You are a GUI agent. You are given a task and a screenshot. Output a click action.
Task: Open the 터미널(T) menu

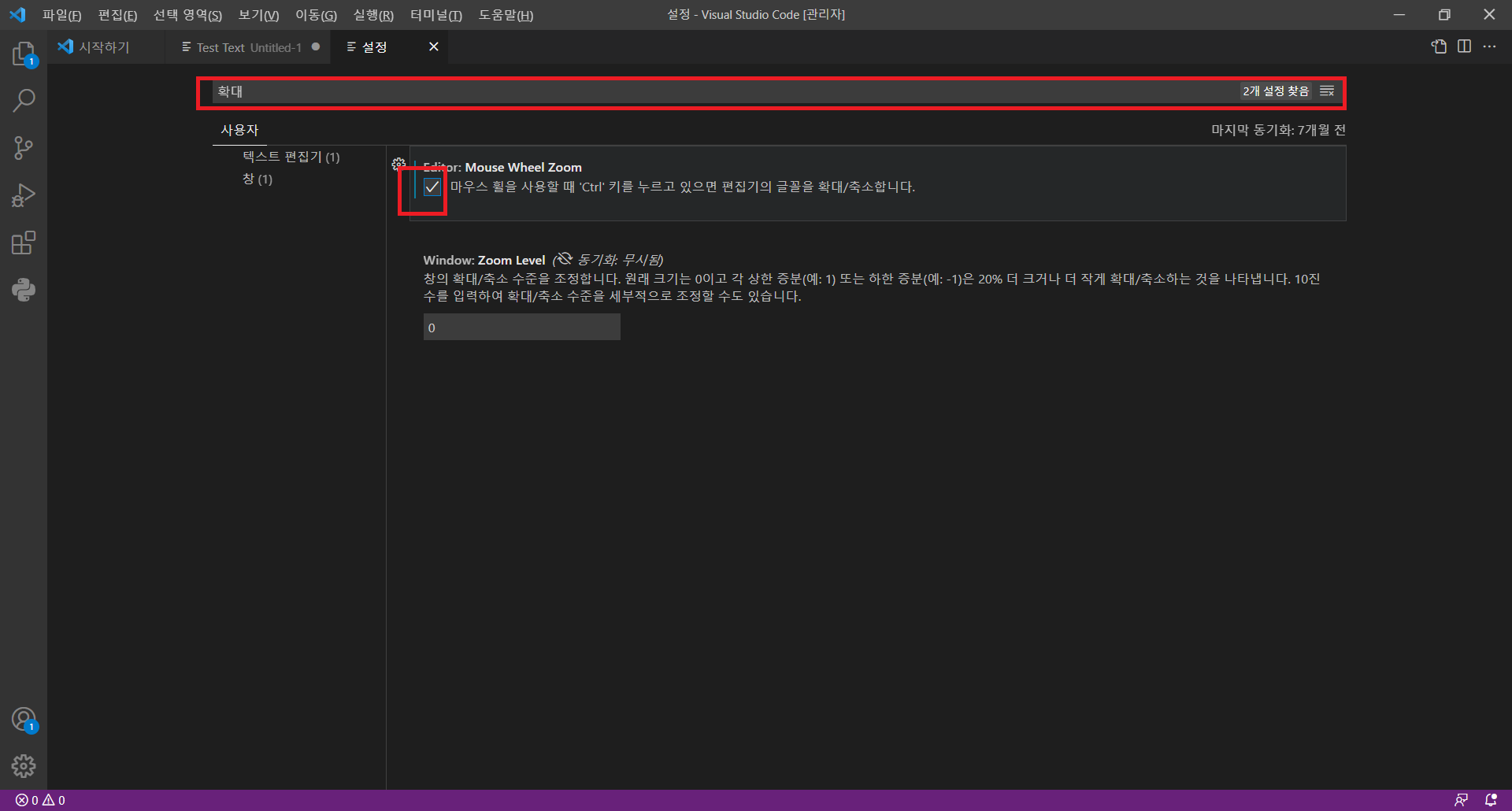click(x=435, y=15)
